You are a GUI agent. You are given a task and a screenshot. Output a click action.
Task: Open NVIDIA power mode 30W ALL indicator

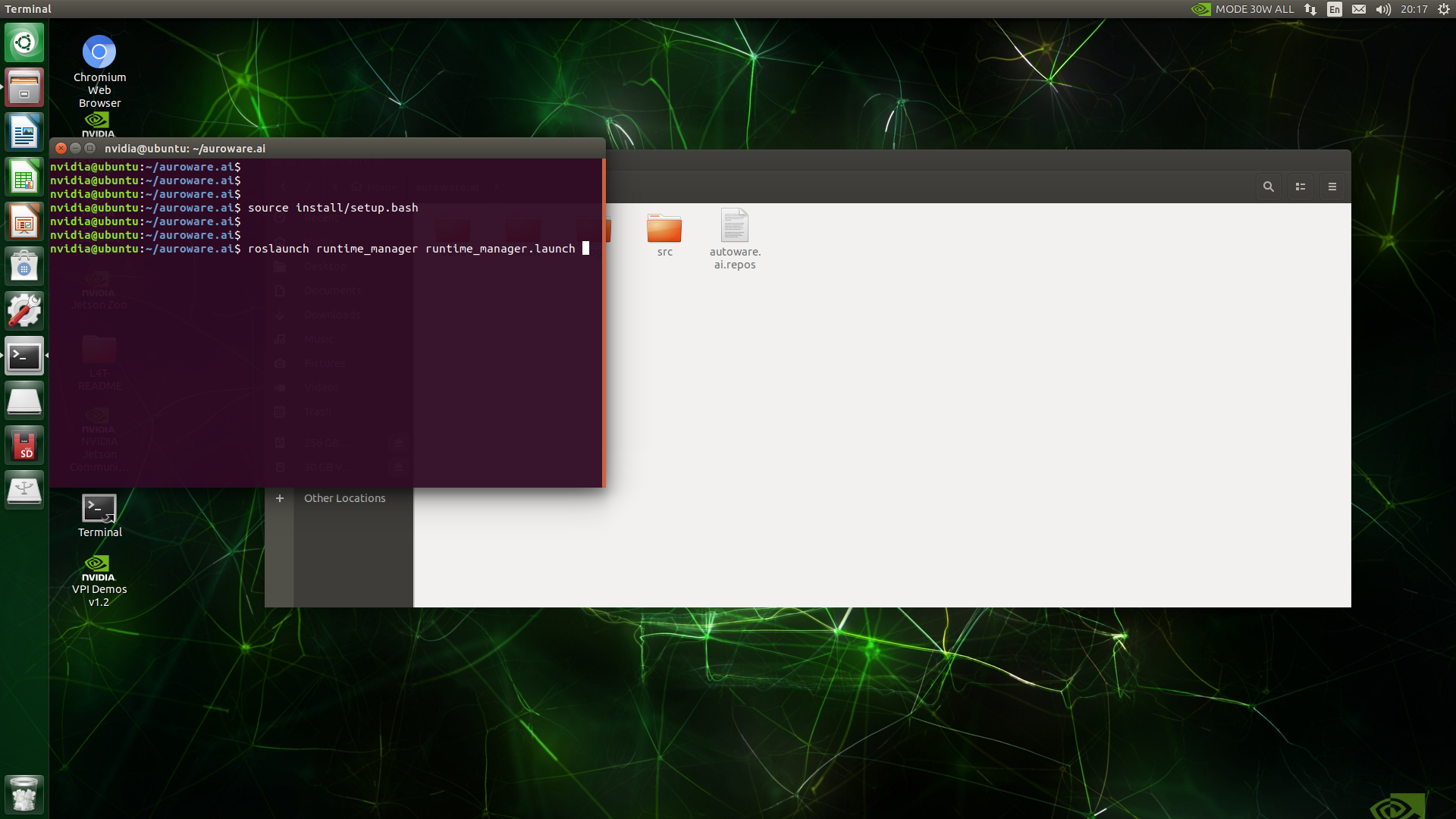coord(1242,9)
